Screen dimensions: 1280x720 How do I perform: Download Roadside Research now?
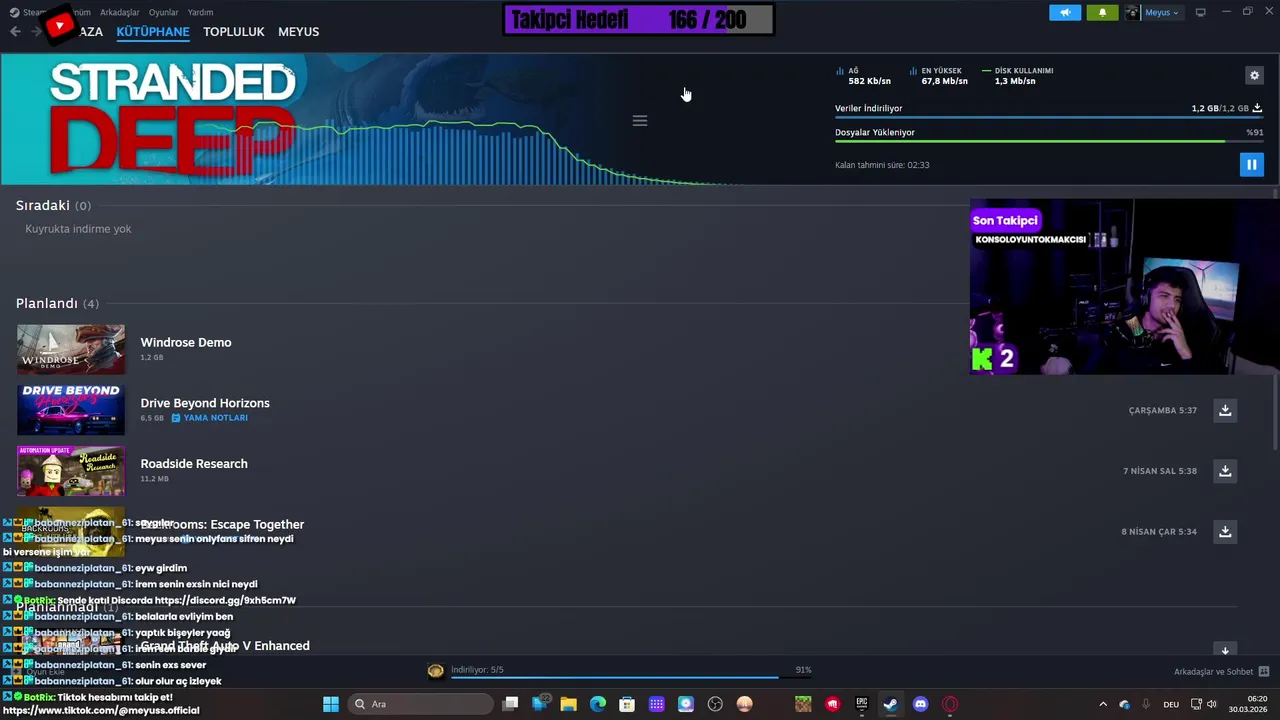click(x=1225, y=471)
